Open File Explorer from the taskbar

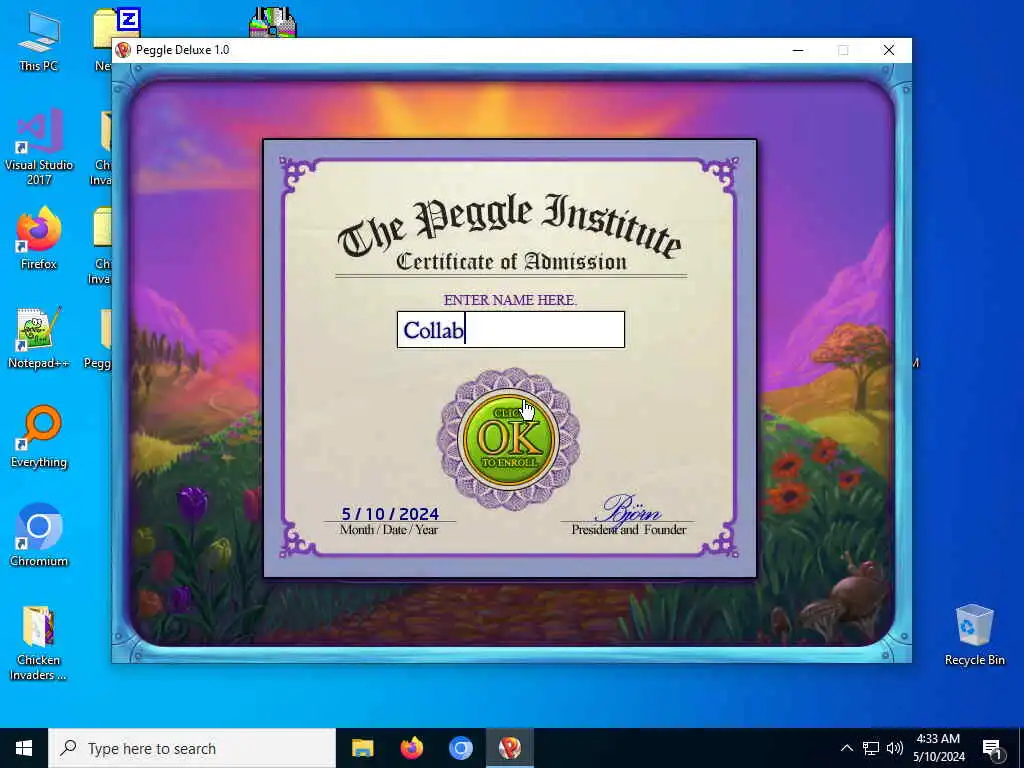tap(362, 748)
